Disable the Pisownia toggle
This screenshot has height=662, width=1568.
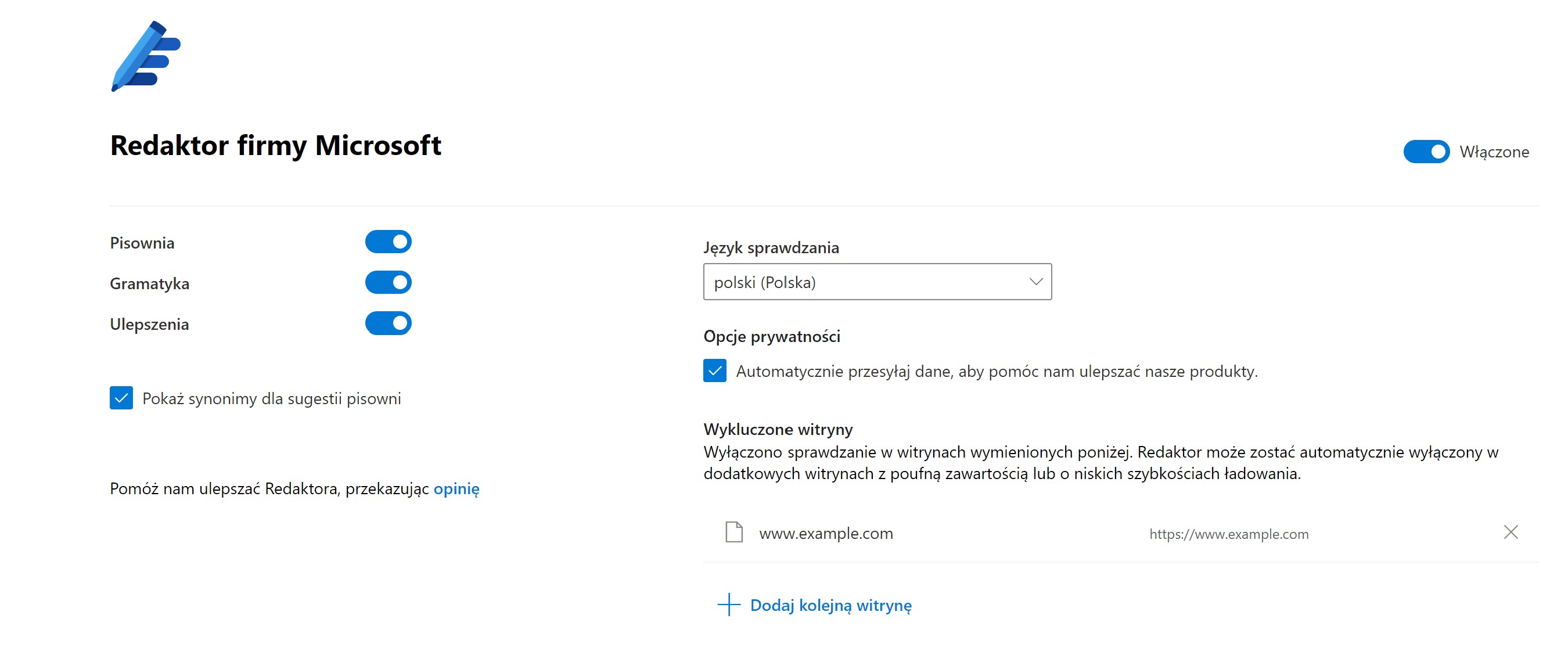click(x=389, y=242)
